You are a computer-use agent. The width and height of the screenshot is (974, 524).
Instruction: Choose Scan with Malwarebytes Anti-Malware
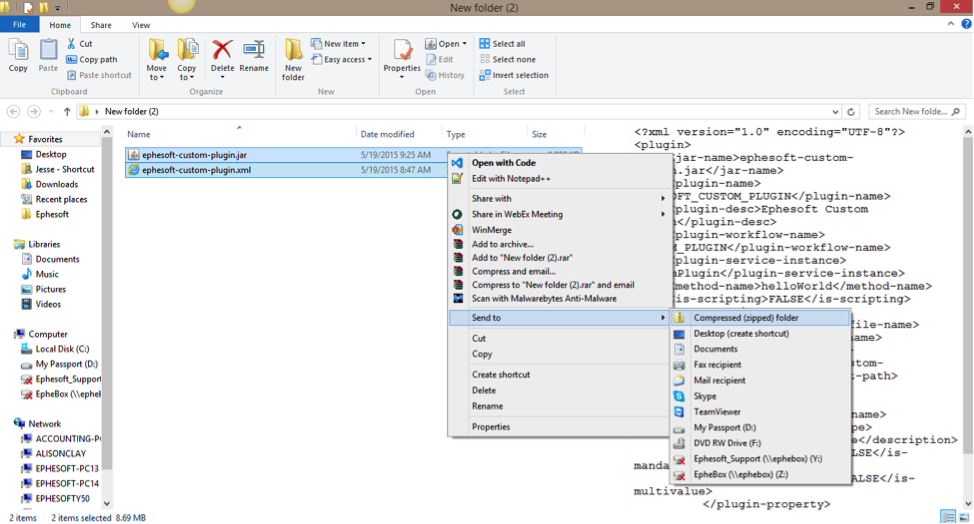(544, 299)
